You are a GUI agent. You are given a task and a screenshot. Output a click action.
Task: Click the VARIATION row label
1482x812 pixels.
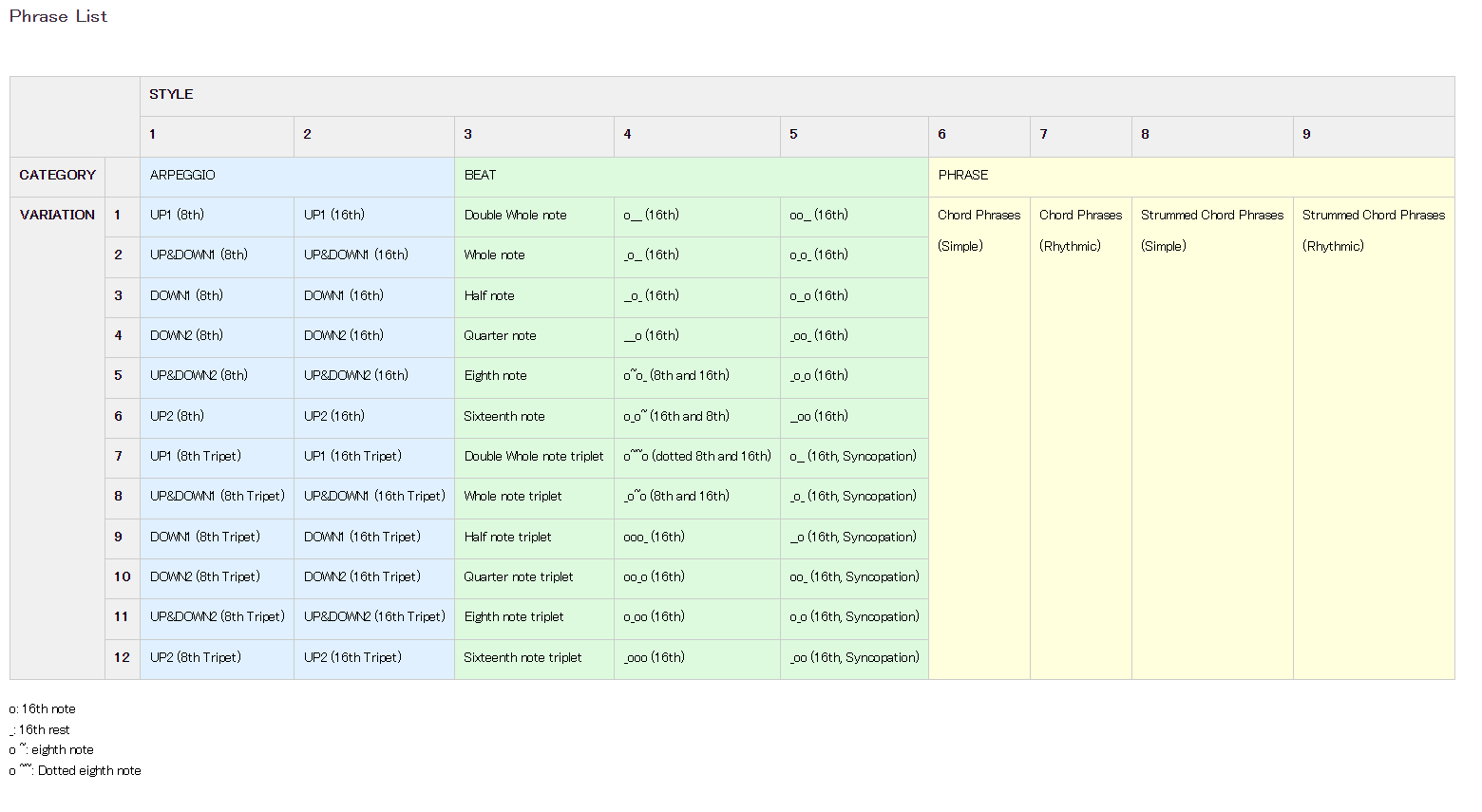57,217
